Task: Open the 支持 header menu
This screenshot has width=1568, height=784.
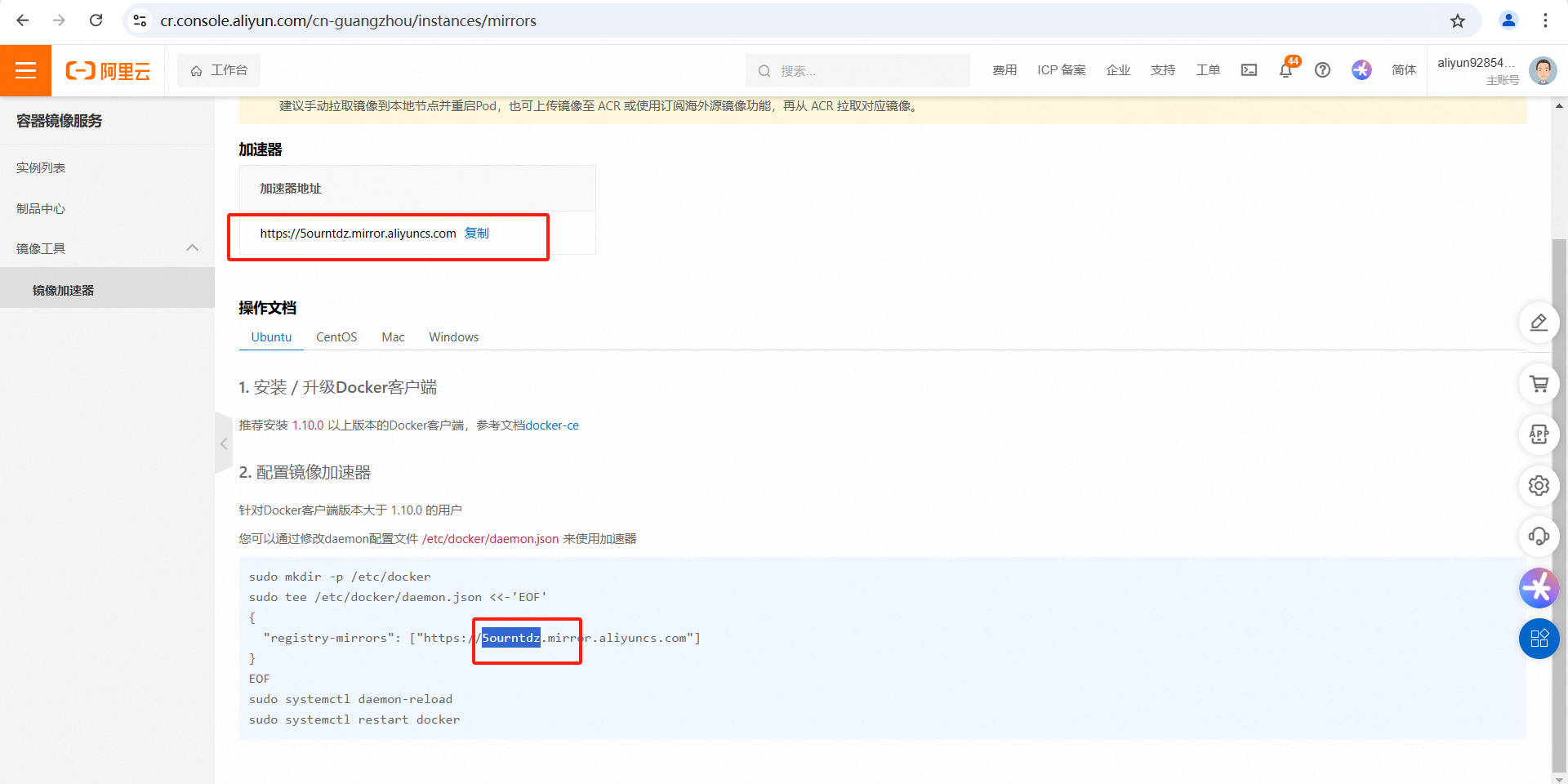Action: click(1163, 70)
